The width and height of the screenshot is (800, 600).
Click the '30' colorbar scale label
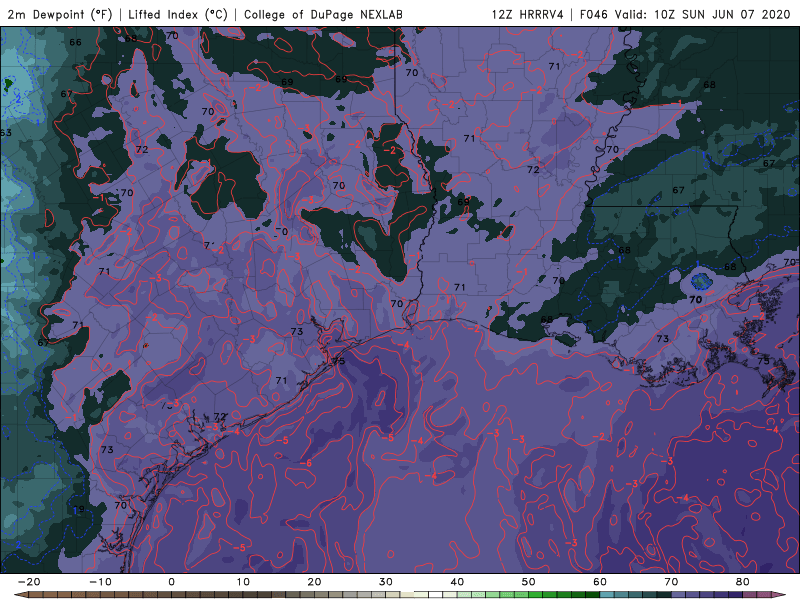tap(386, 582)
